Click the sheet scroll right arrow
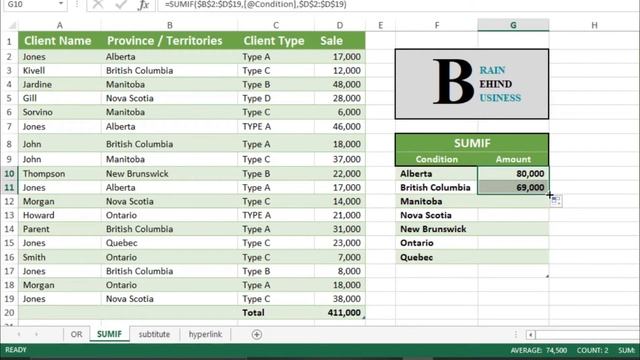Screen dimensions: 640x360 click(37, 334)
